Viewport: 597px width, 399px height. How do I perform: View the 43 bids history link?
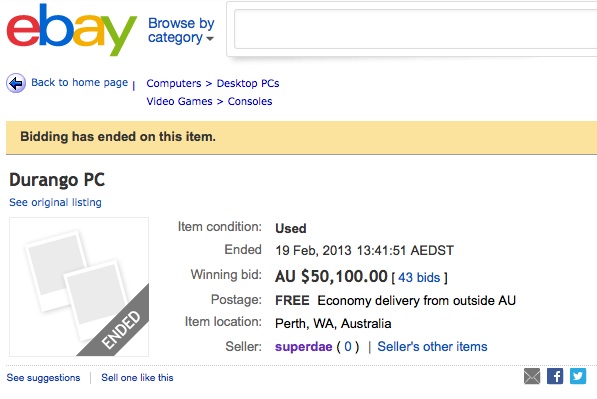click(x=419, y=278)
